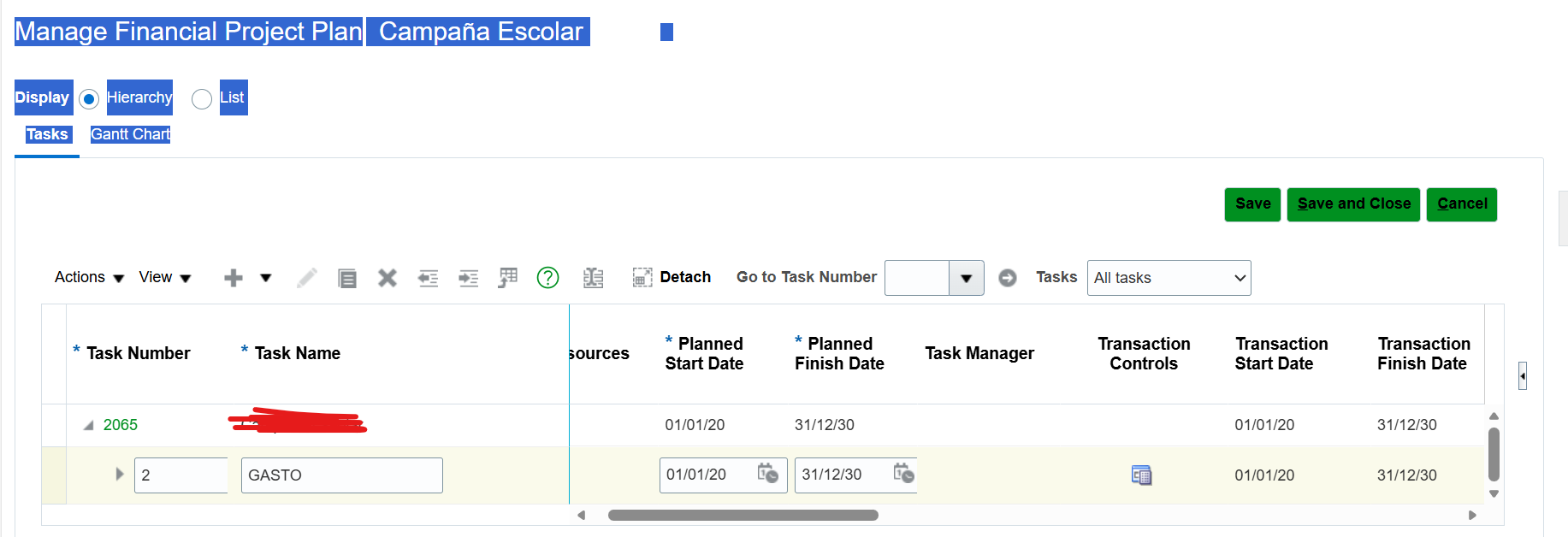This screenshot has width=1568, height=537.
Task: Click the horizontal scrollbar under the table
Action: click(743, 515)
